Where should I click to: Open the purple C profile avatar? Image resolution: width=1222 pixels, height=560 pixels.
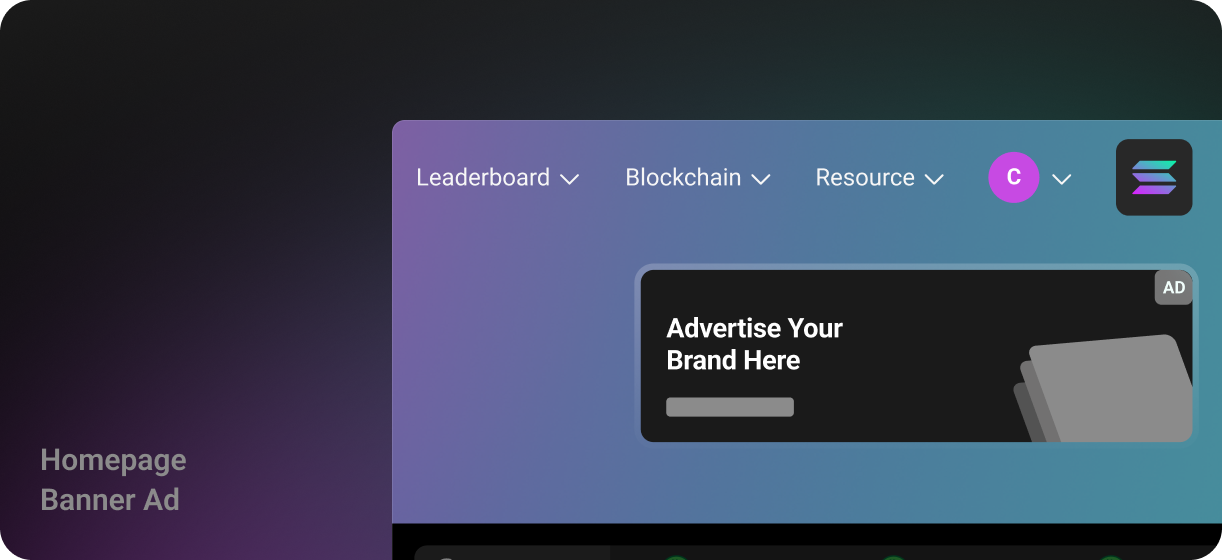1013,177
